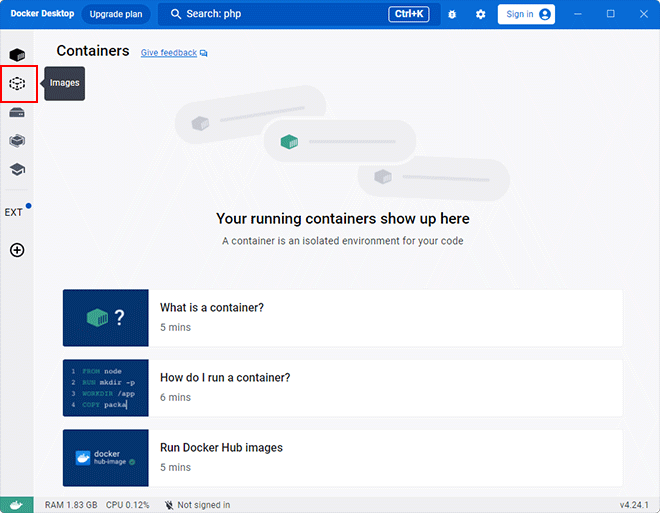This screenshot has width=660, height=513.
Task: Open the Run Docker Hub images guide
Action: tap(343, 458)
